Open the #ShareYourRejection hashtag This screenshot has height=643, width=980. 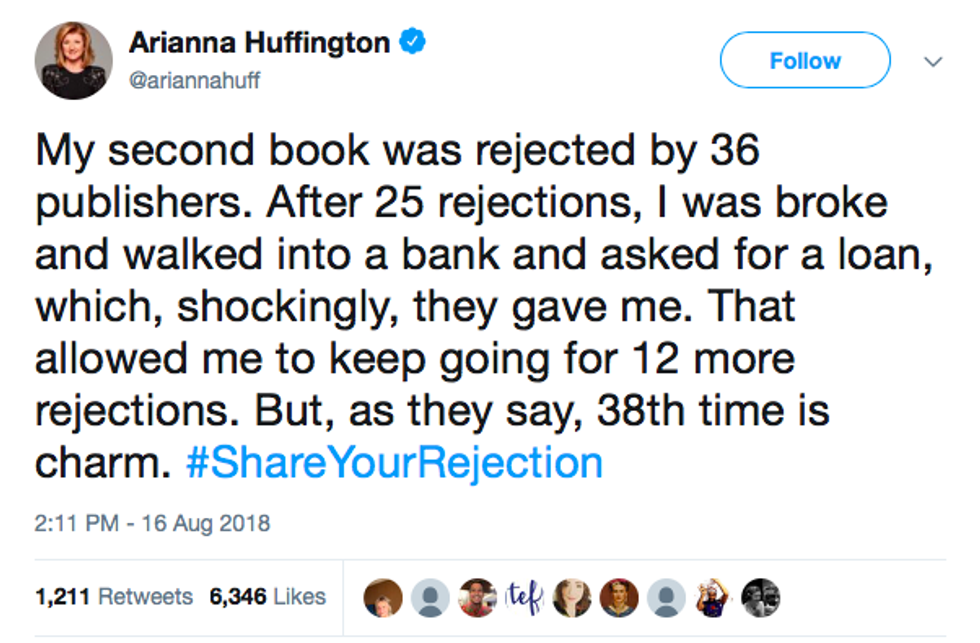(395, 463)
